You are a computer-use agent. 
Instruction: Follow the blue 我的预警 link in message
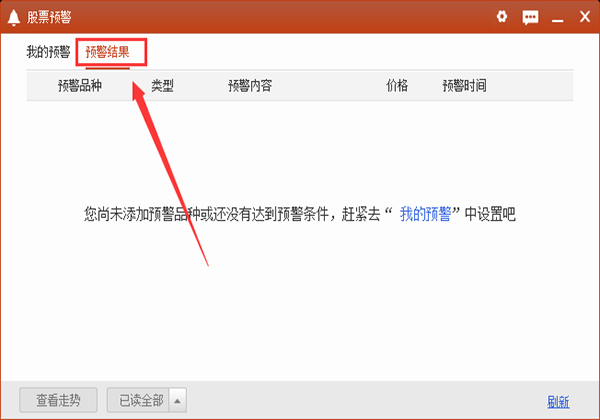425,214
